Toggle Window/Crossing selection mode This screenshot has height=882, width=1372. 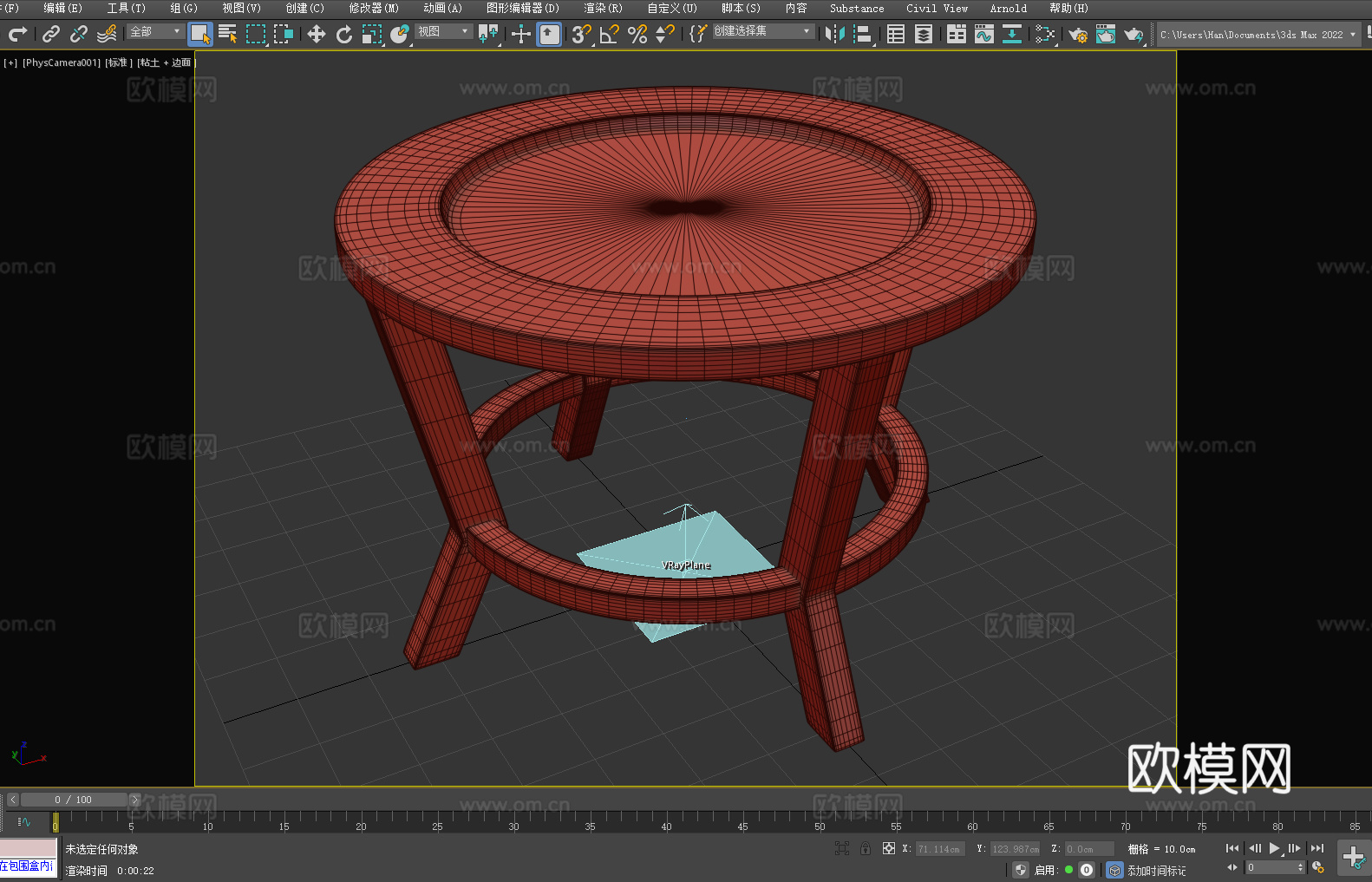284,34
